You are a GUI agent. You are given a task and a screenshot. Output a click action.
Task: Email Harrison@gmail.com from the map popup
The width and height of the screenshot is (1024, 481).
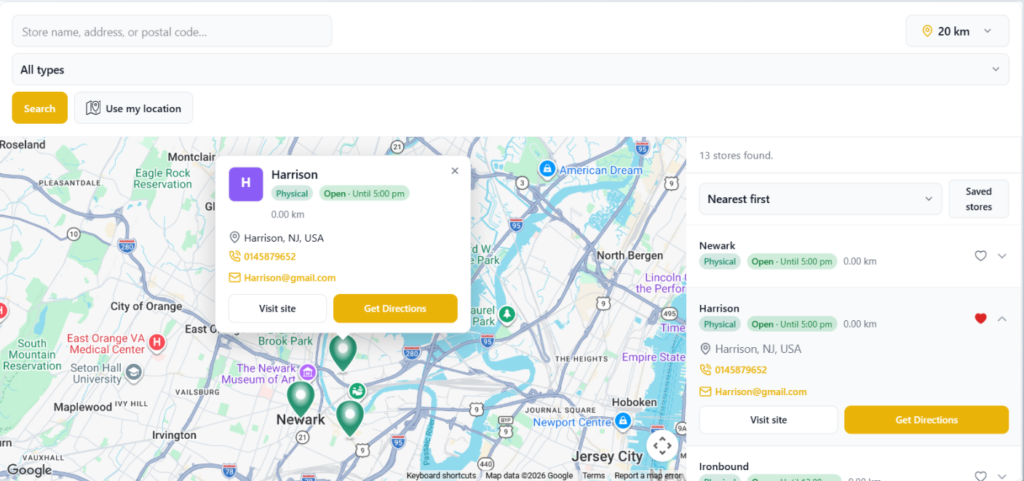click(x=290, y=277)
